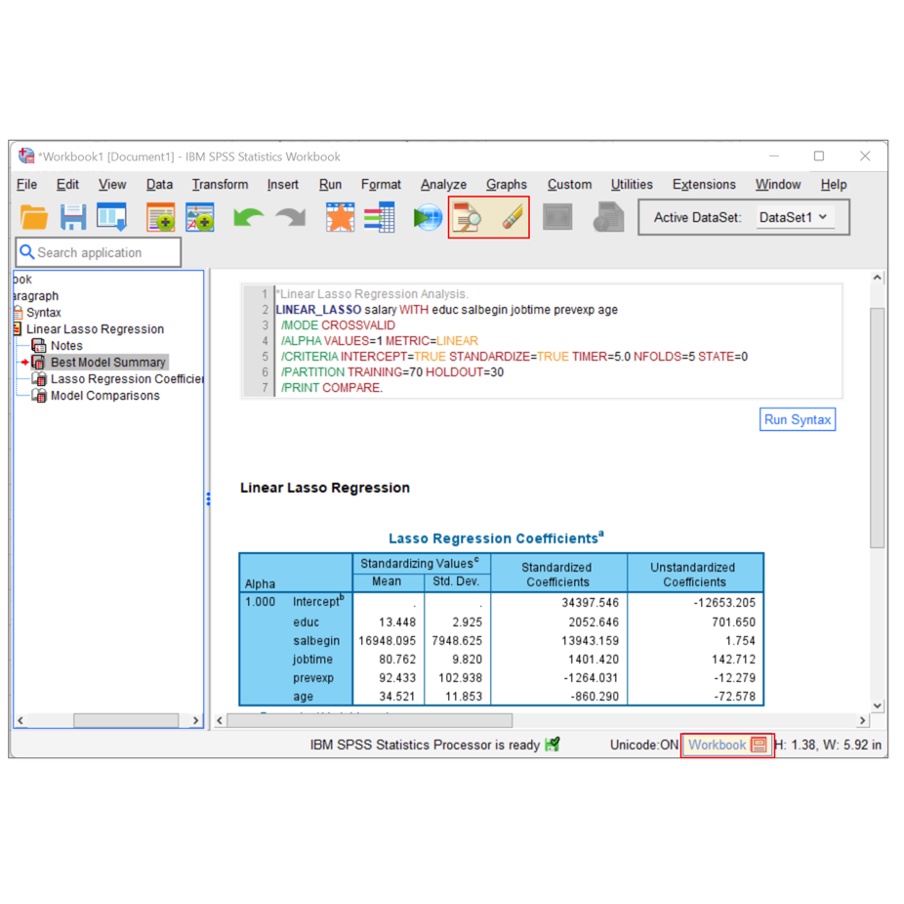
Task: Click the pencil eraser toolbar icon
Action: (x=511, y=217)
